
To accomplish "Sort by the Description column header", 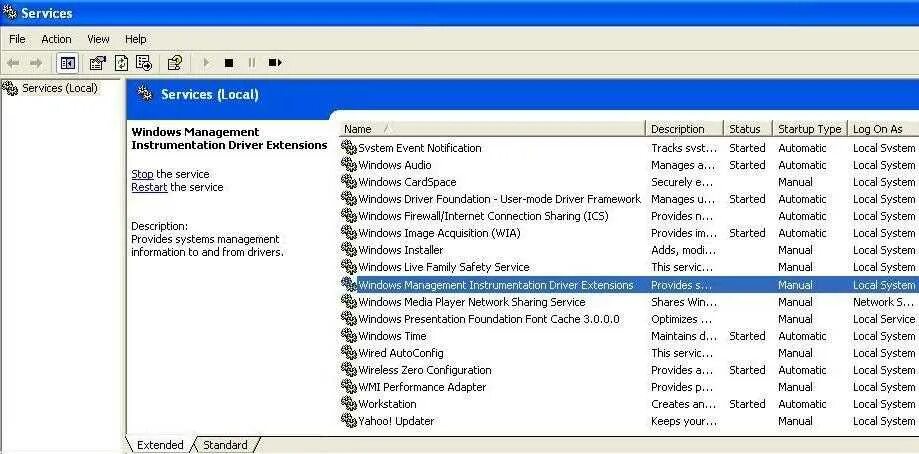I will tap(685, 129).
